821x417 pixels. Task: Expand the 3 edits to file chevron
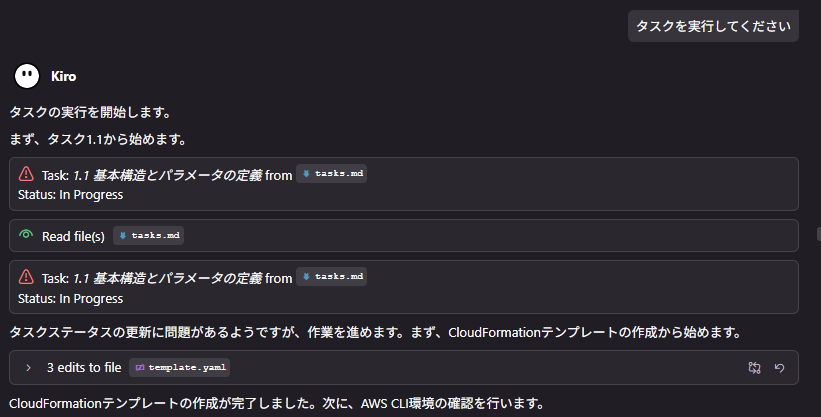click(x=28, y=367)
